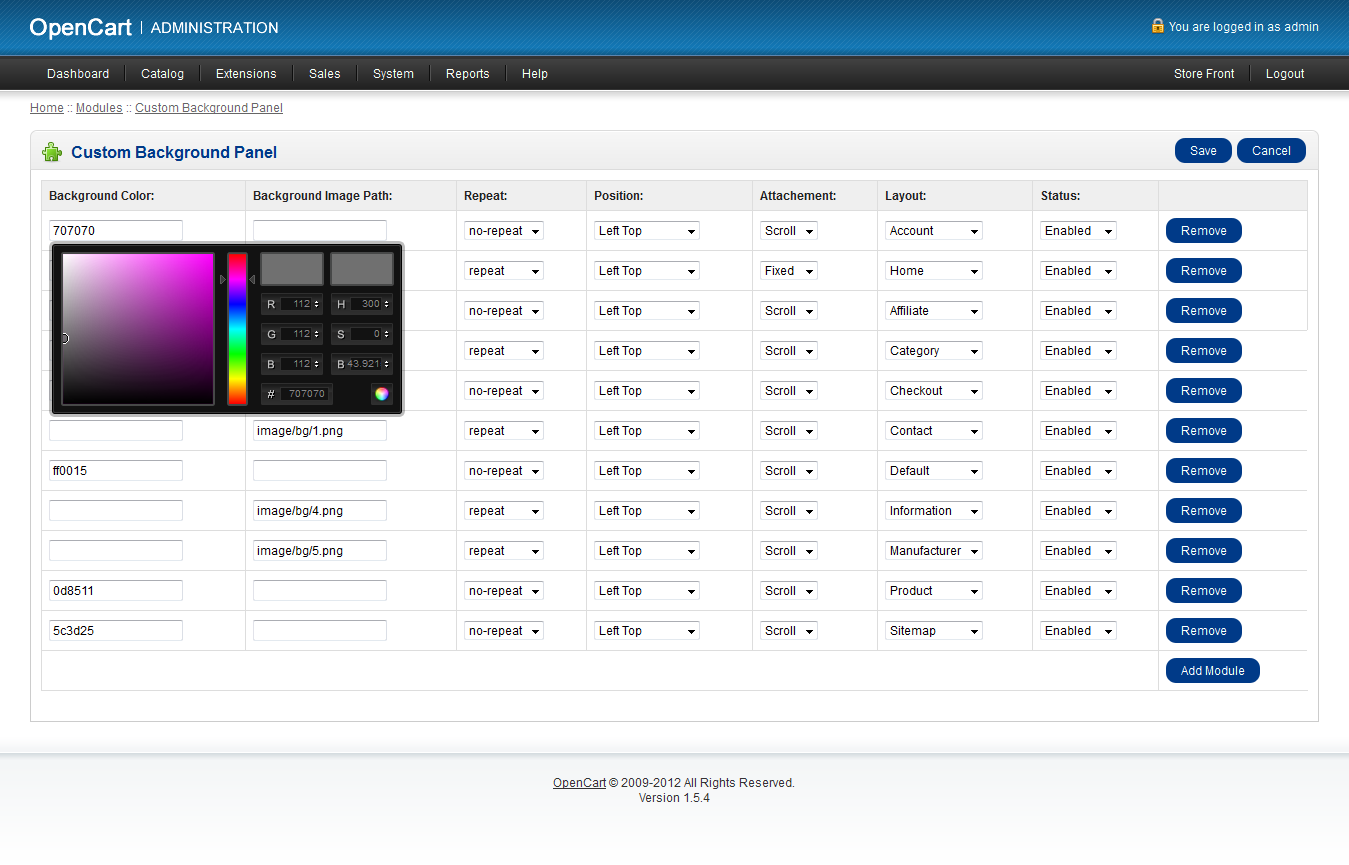Click the color field containing ff0015
The image size is (1349, 865).
coord(116,471)
